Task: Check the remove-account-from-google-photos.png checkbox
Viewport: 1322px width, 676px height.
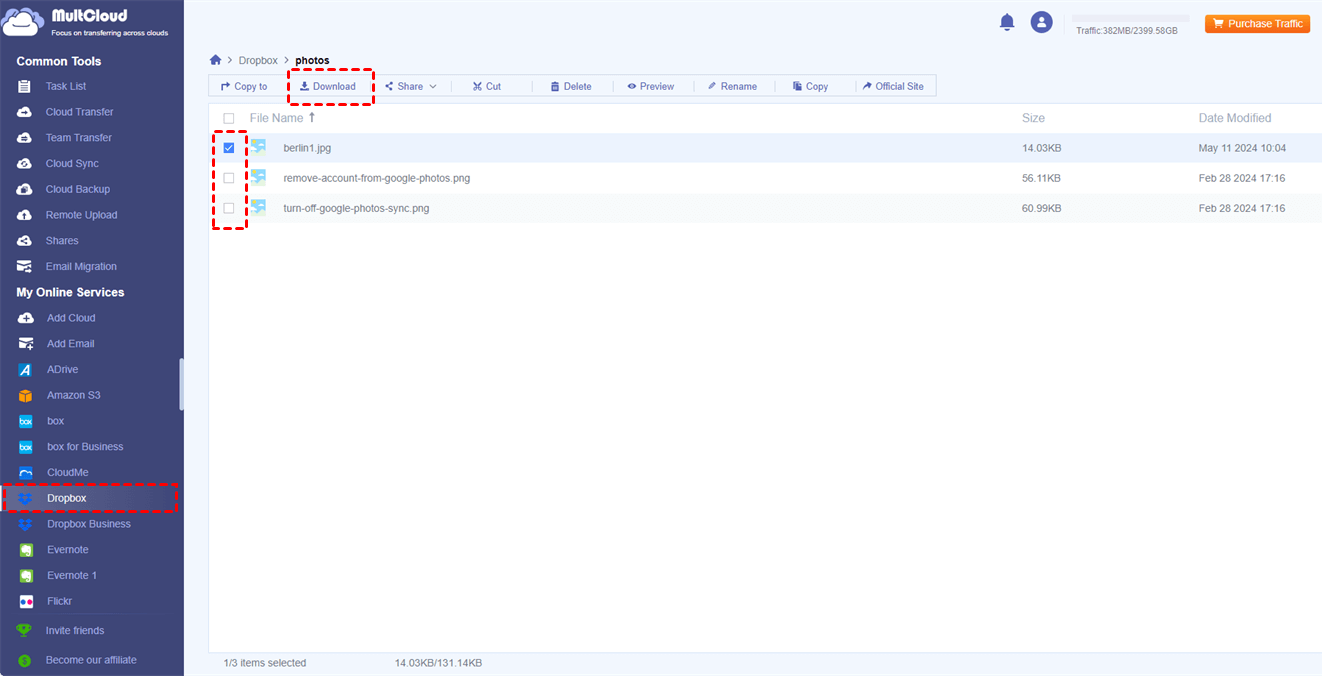Action: [229, 178]
